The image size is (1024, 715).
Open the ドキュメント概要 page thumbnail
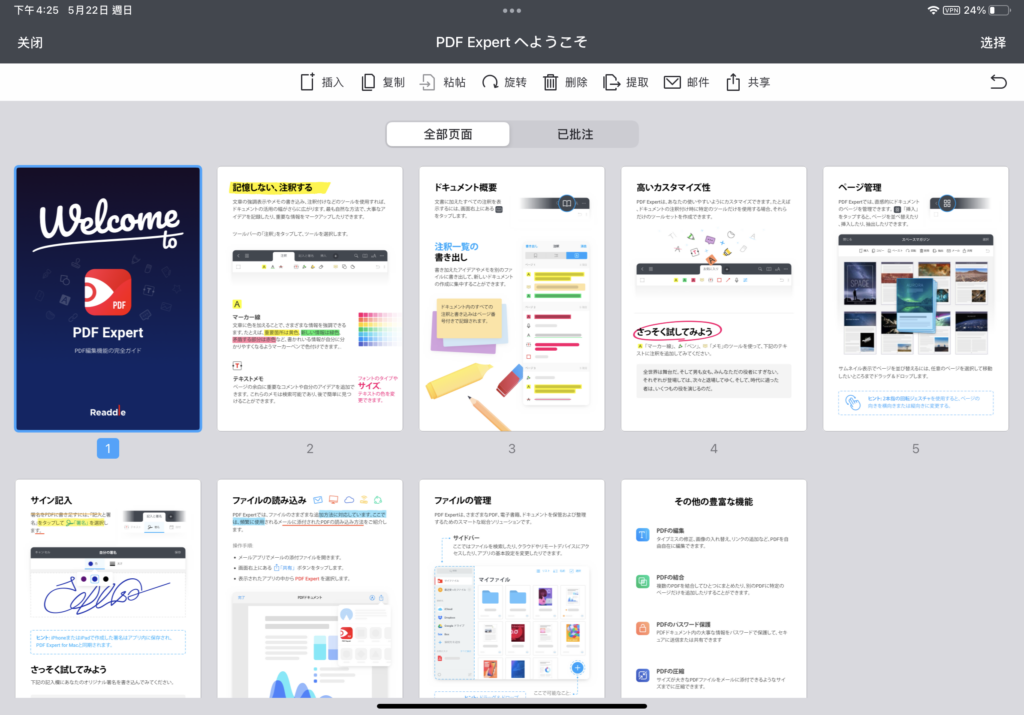tap(512, 299)
